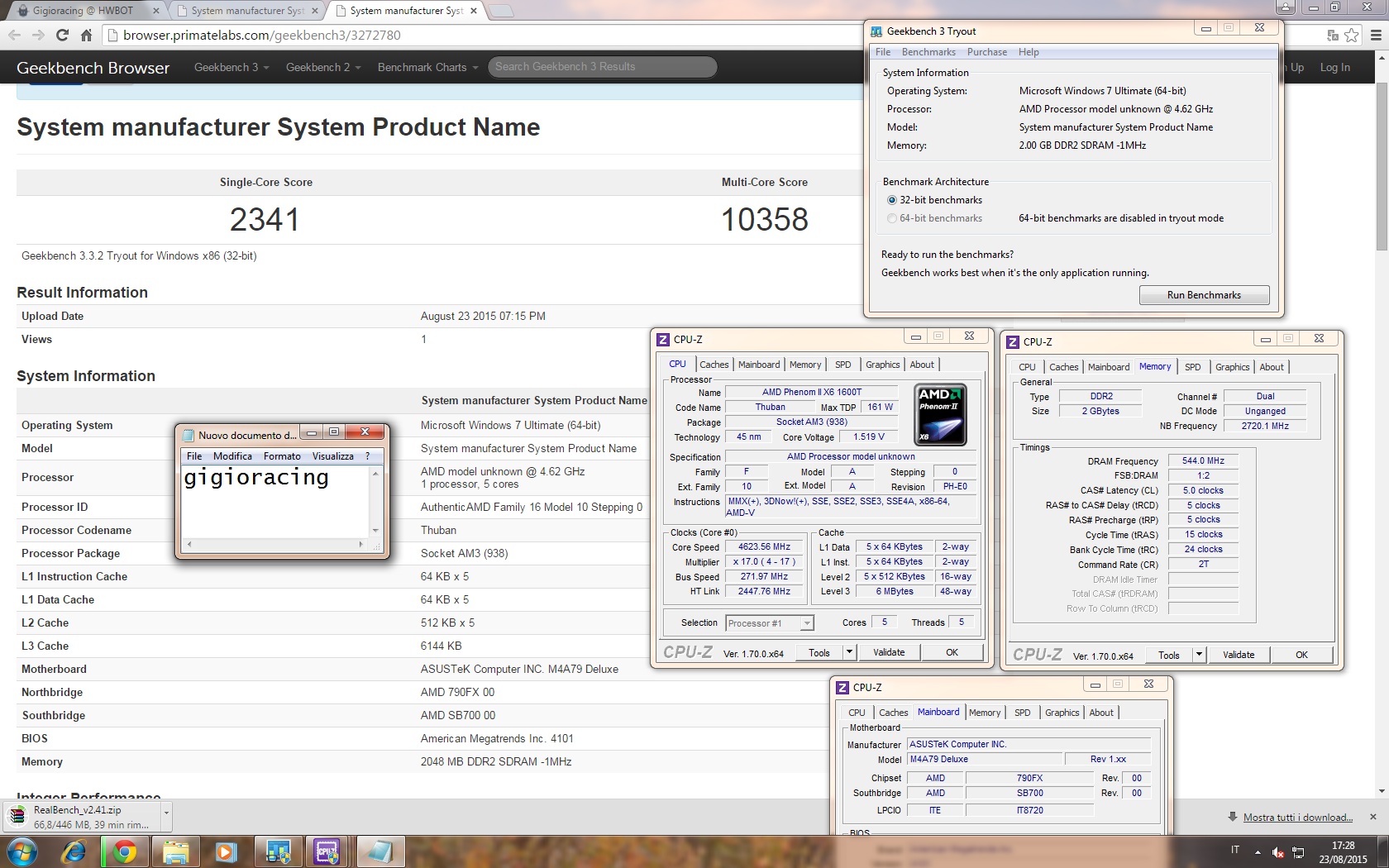The width and height of the screenshot is (1389, 868).
Task: Click the IT language indicator in tray
Action: [x=1235, y=850]
